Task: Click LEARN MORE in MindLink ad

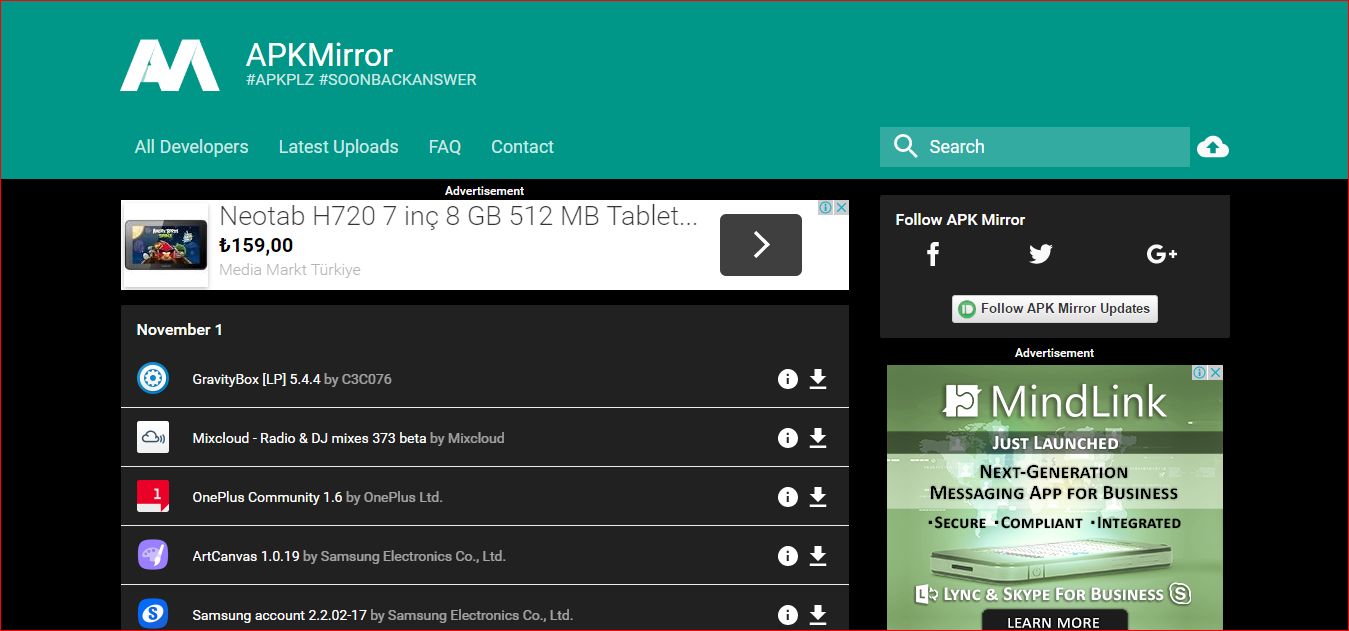Action: pyautogui.click(x=1053, y=621)
